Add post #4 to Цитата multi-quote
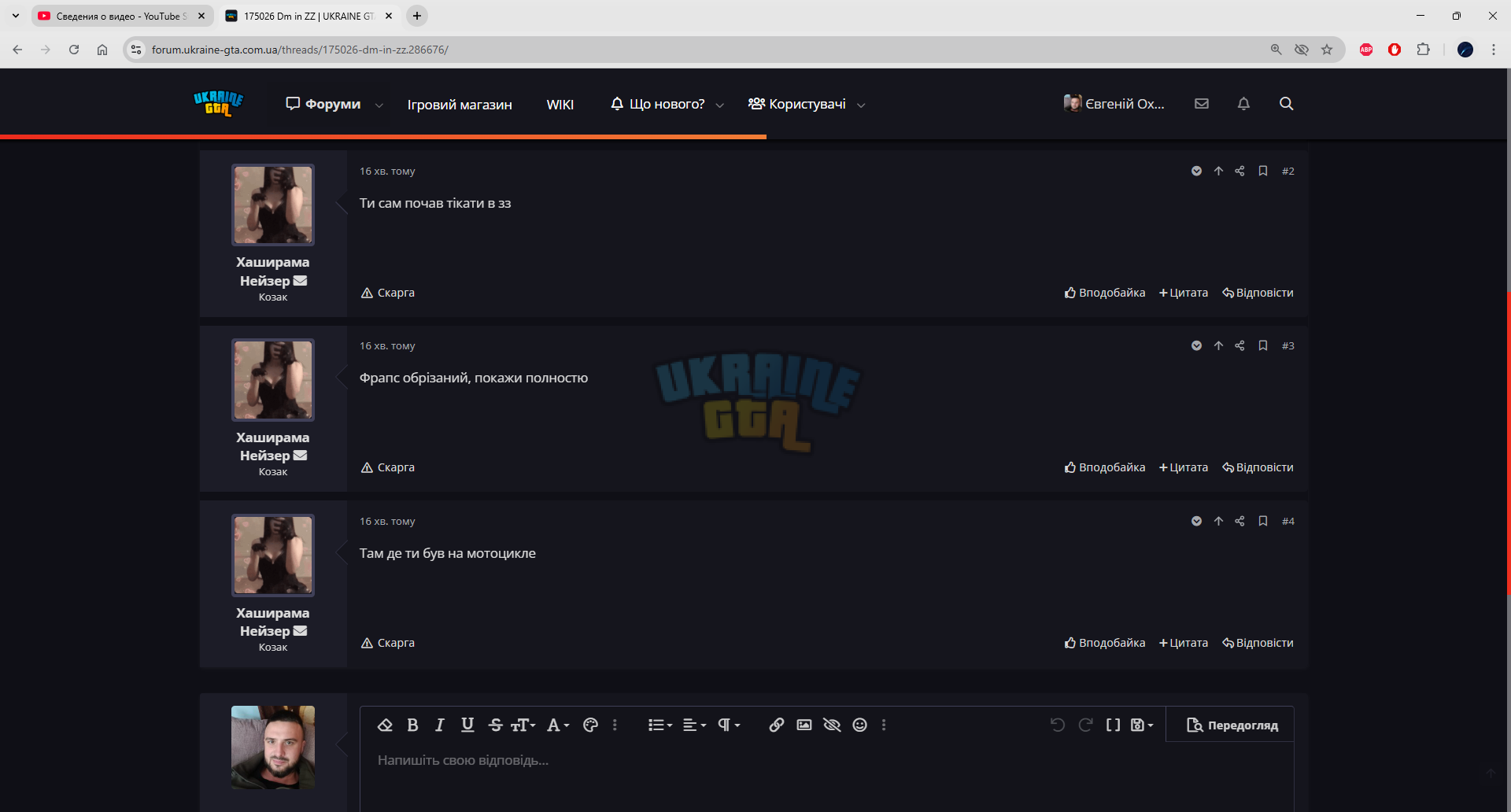Image resolution: width=1511 pixels, height=812 pixels. pyautogui.click(x=1184, y=643)
